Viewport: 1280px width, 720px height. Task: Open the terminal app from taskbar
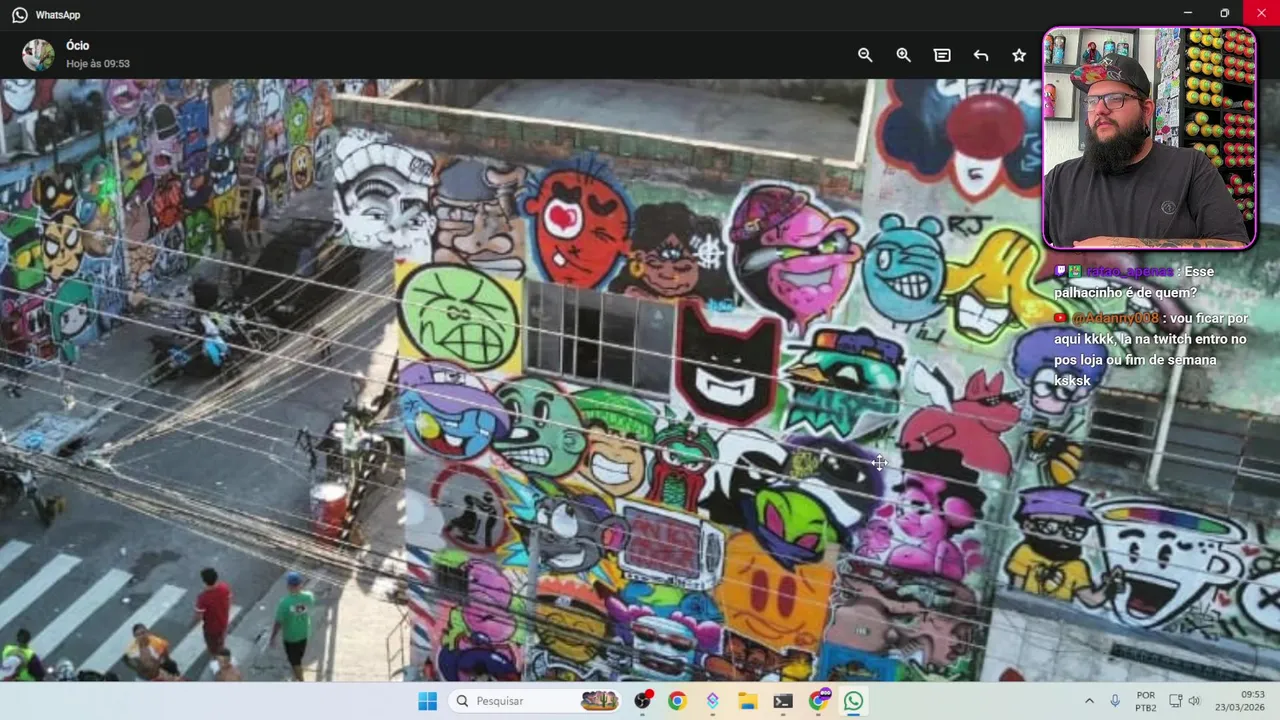[783, 701]
